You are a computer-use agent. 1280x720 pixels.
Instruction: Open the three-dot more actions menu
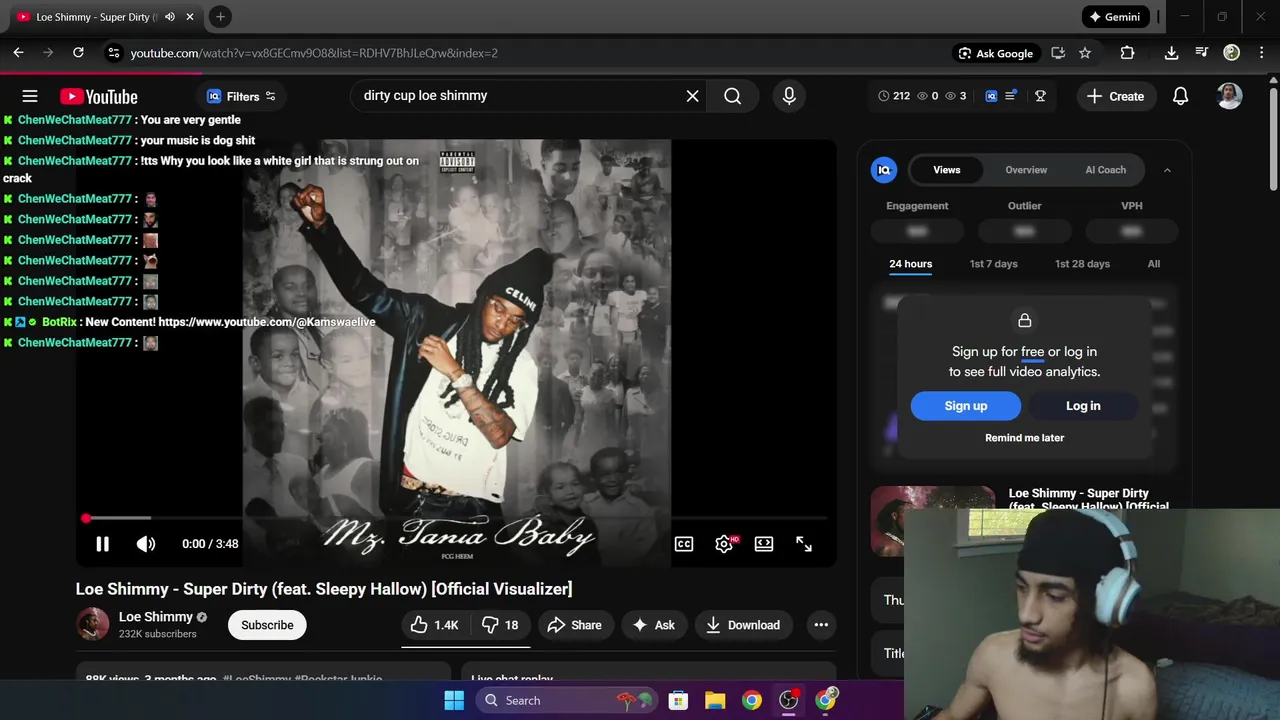[821, 625]
